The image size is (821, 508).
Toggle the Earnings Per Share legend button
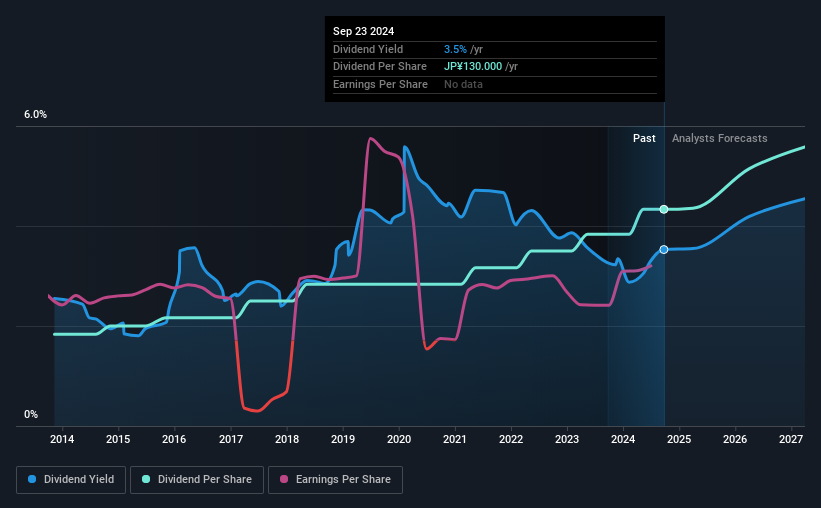point(336,480)
